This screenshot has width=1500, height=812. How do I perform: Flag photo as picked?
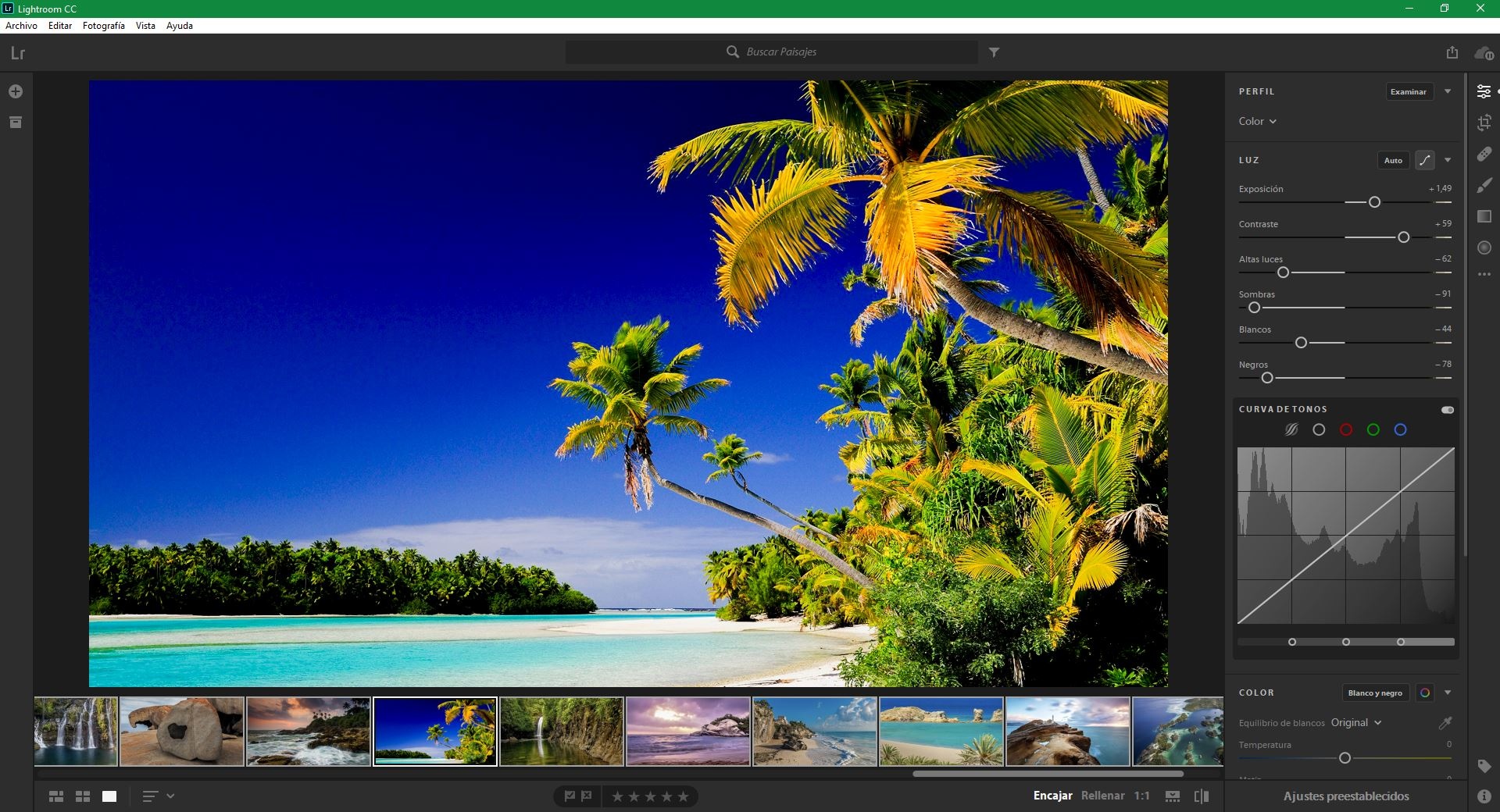tap(570, 796)
